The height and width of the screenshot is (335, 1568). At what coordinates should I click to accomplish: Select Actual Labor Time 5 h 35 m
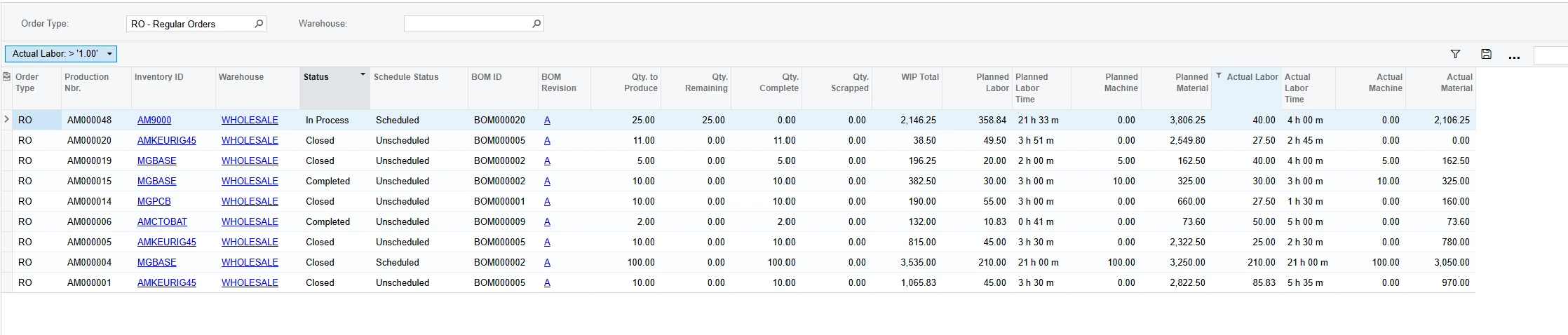1309,282
